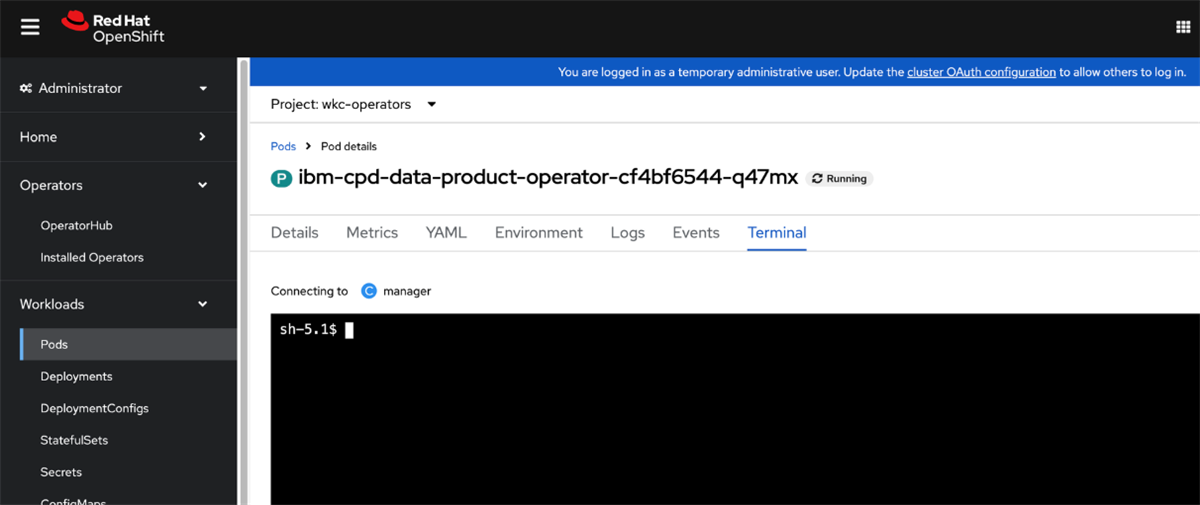Click the blue C container icon
This screenshot has width=1200, height=505.
(369, 291)
